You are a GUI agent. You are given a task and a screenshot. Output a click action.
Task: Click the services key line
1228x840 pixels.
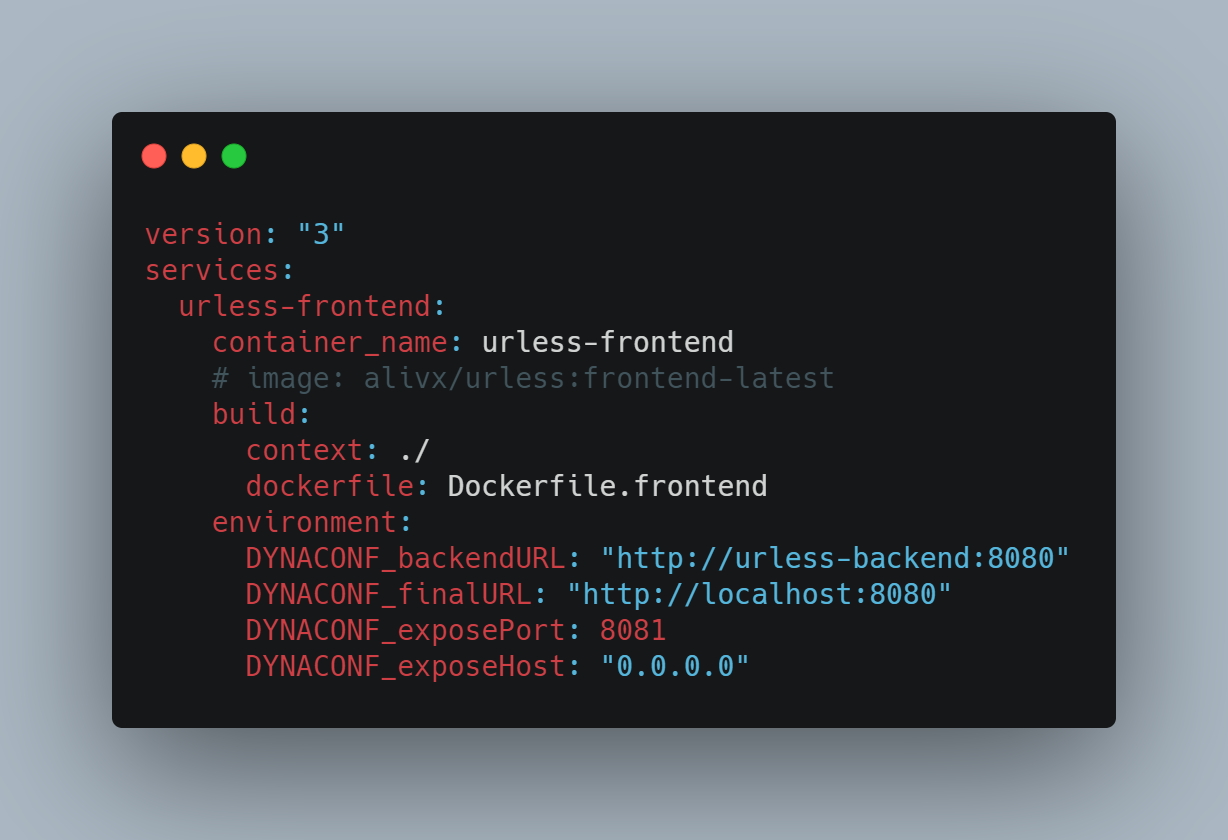220,270
